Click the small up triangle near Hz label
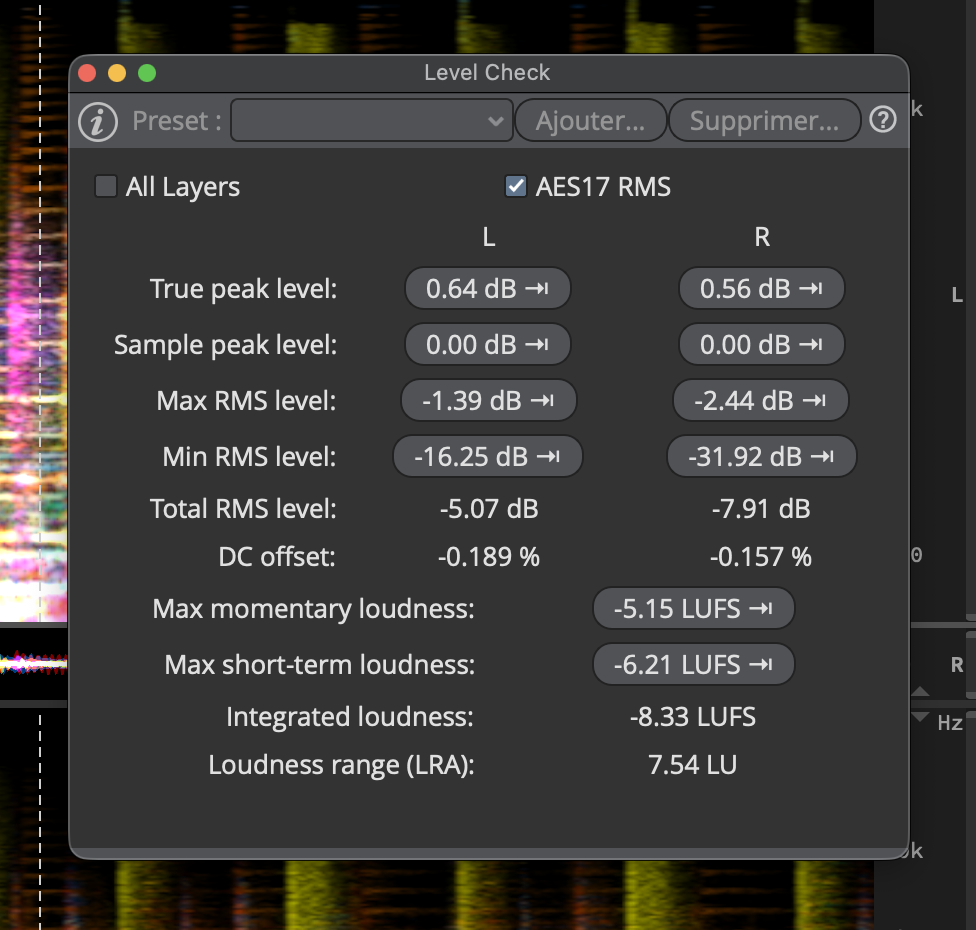 tap(920, 691)
